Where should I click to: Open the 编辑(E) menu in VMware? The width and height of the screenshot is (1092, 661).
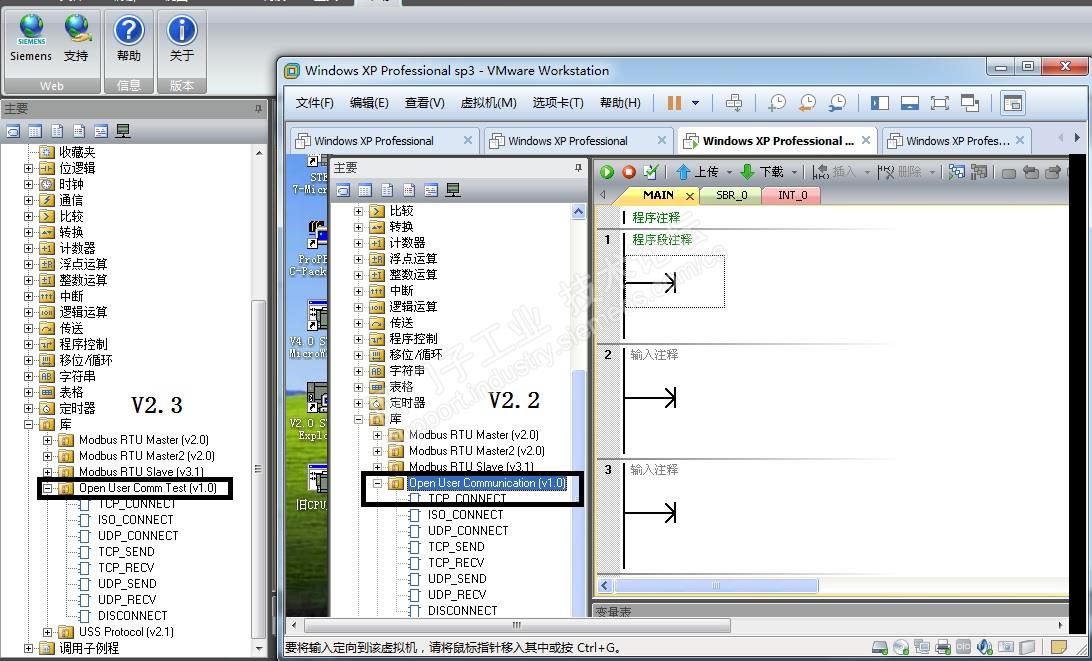point(369,103)
